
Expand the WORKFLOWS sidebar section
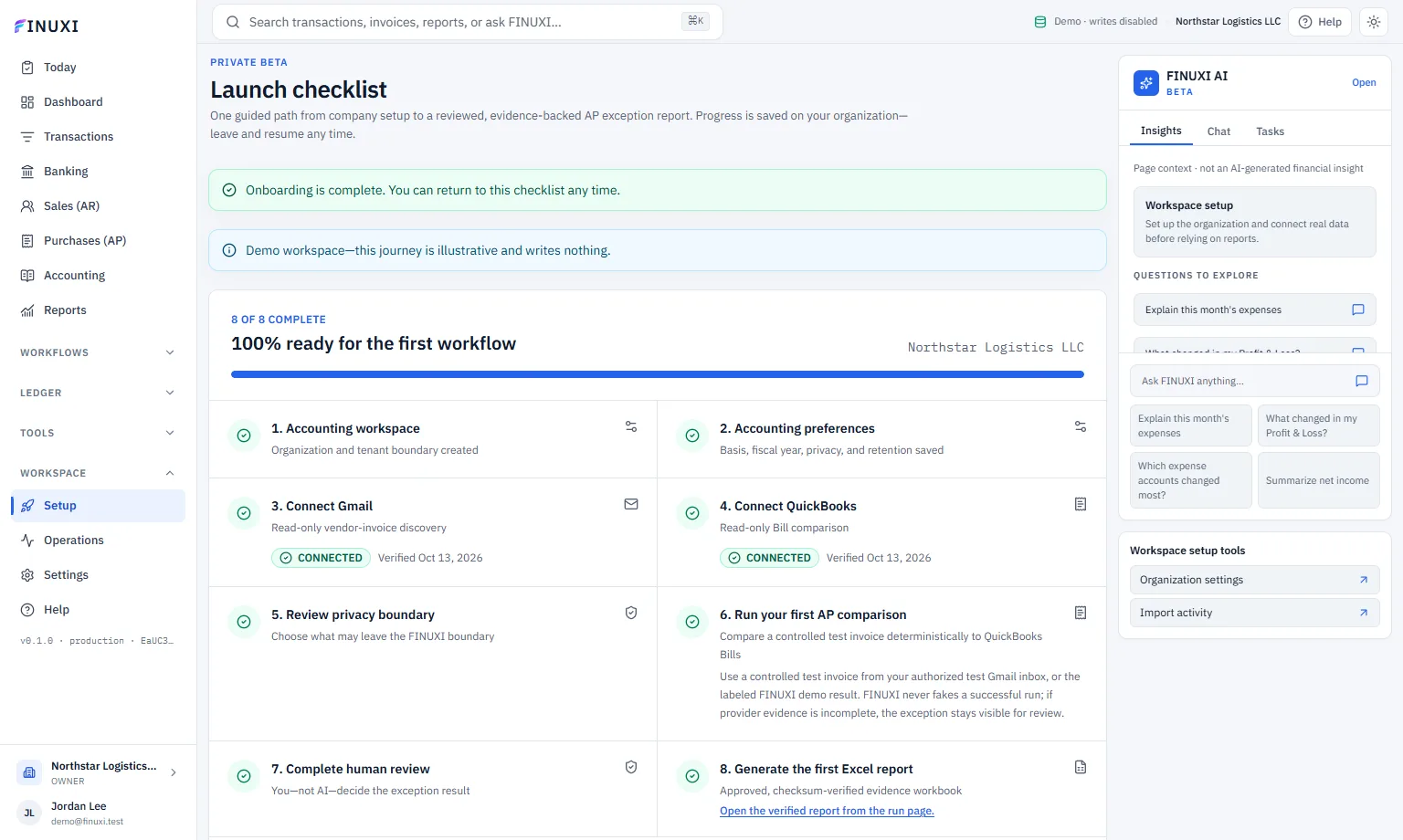[98, 352]
